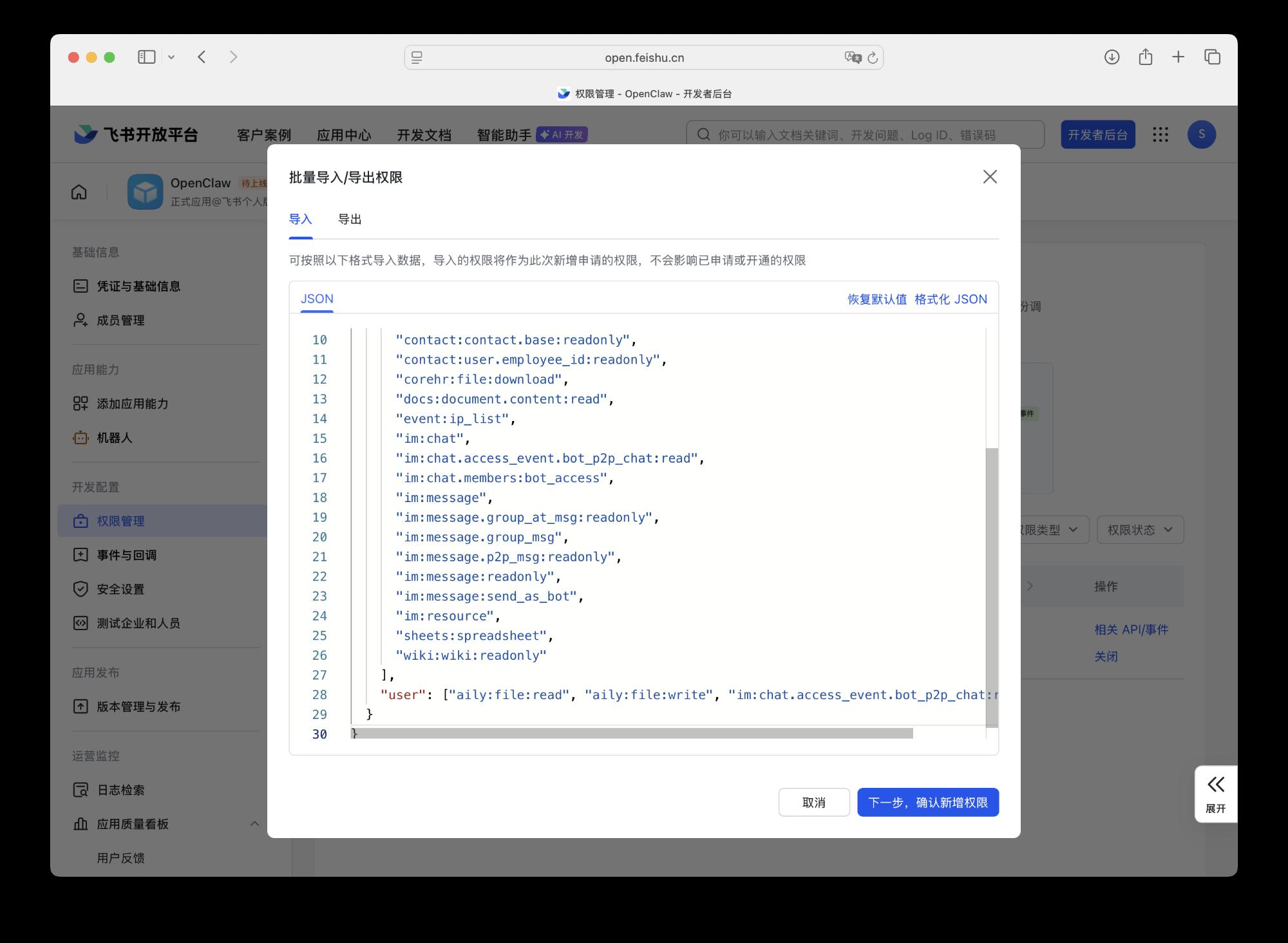1288x943 pixels.
Task: Click the page reload icon
Action: [x=873, y=58]
